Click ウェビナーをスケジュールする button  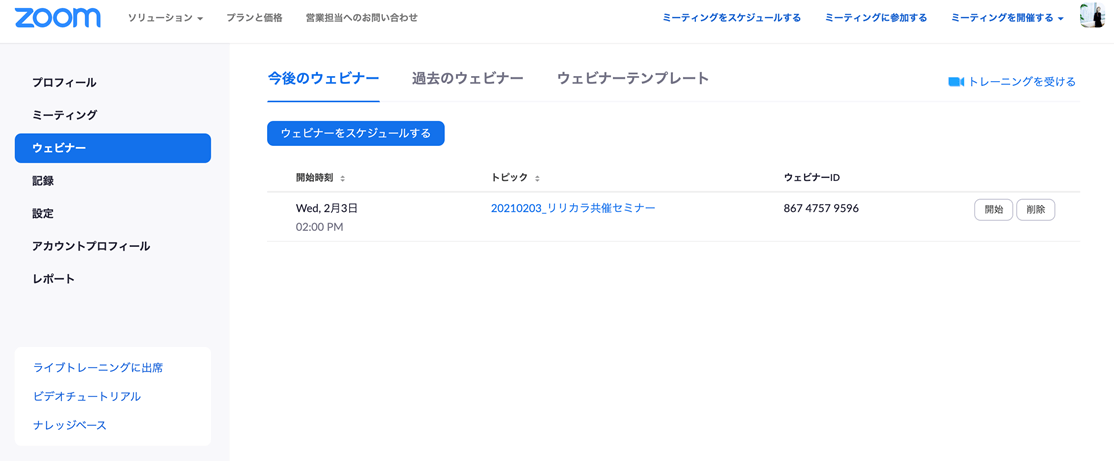click(355, 133)
